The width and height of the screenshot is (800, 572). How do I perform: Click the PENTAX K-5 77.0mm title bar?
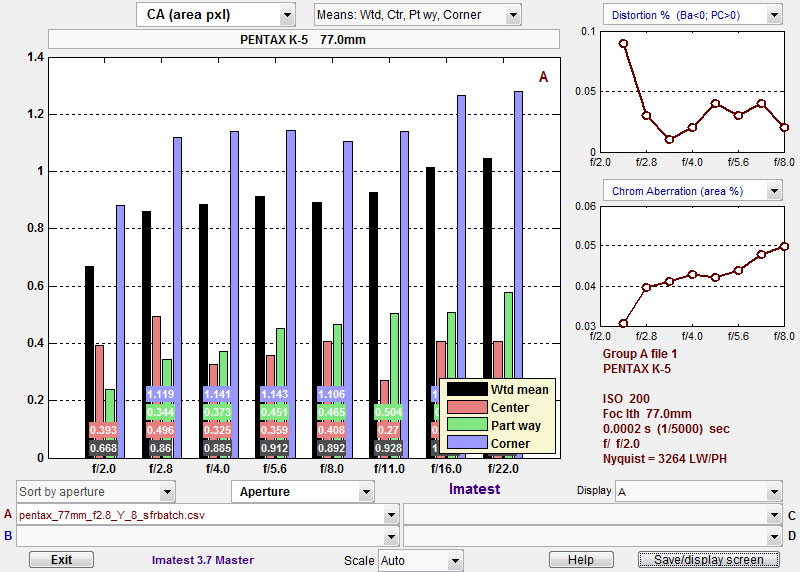tap(304, 39)
